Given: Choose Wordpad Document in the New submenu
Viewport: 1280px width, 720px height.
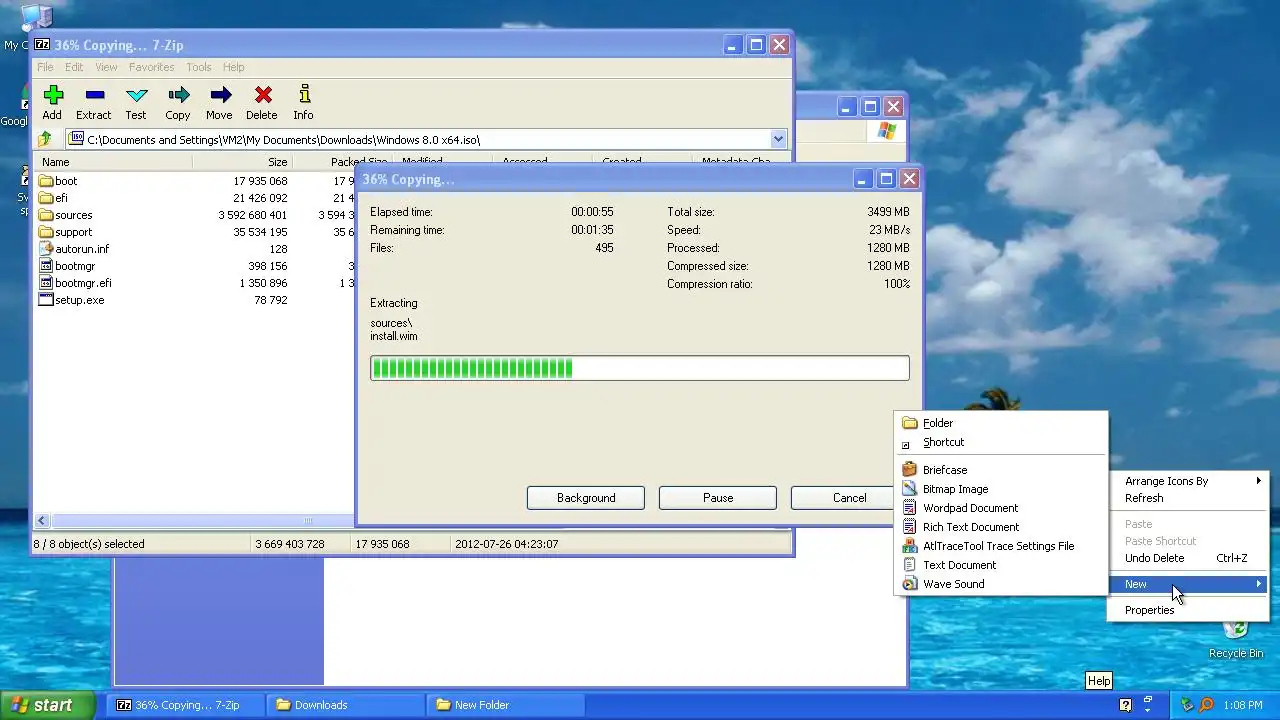Looking at the screenshot, I should [x=1001, y=508].
